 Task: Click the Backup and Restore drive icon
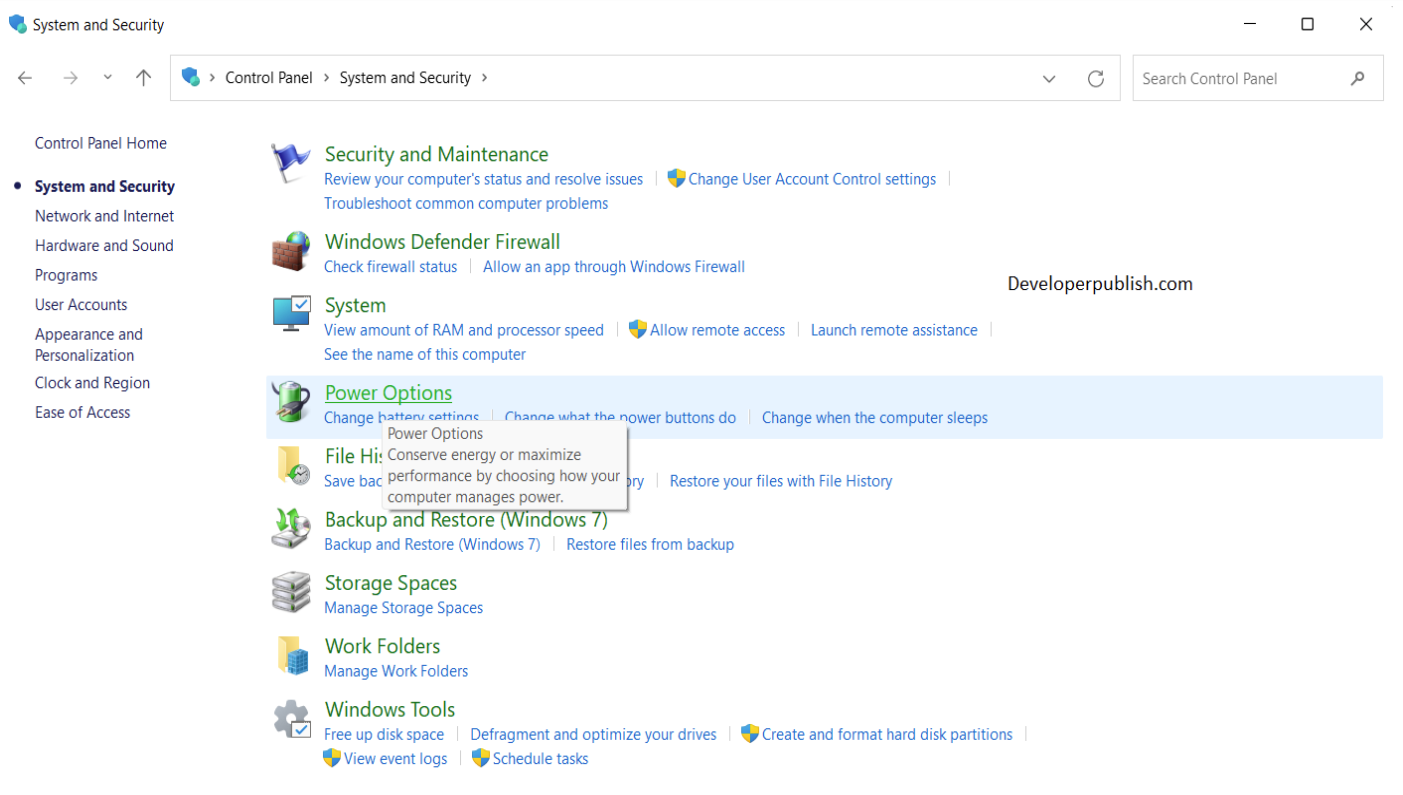[291, 528]
